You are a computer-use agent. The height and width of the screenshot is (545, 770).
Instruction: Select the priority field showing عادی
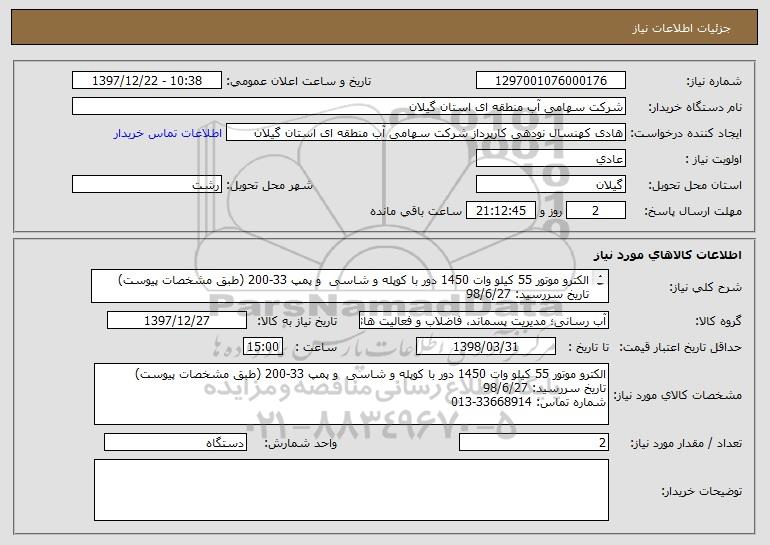(550, 159)
